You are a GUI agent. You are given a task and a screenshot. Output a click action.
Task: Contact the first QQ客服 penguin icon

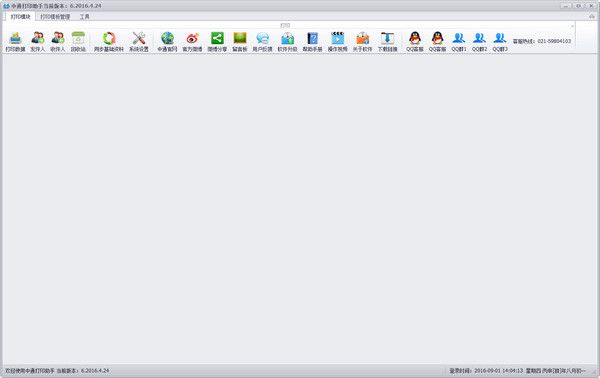tap(415, 42)
